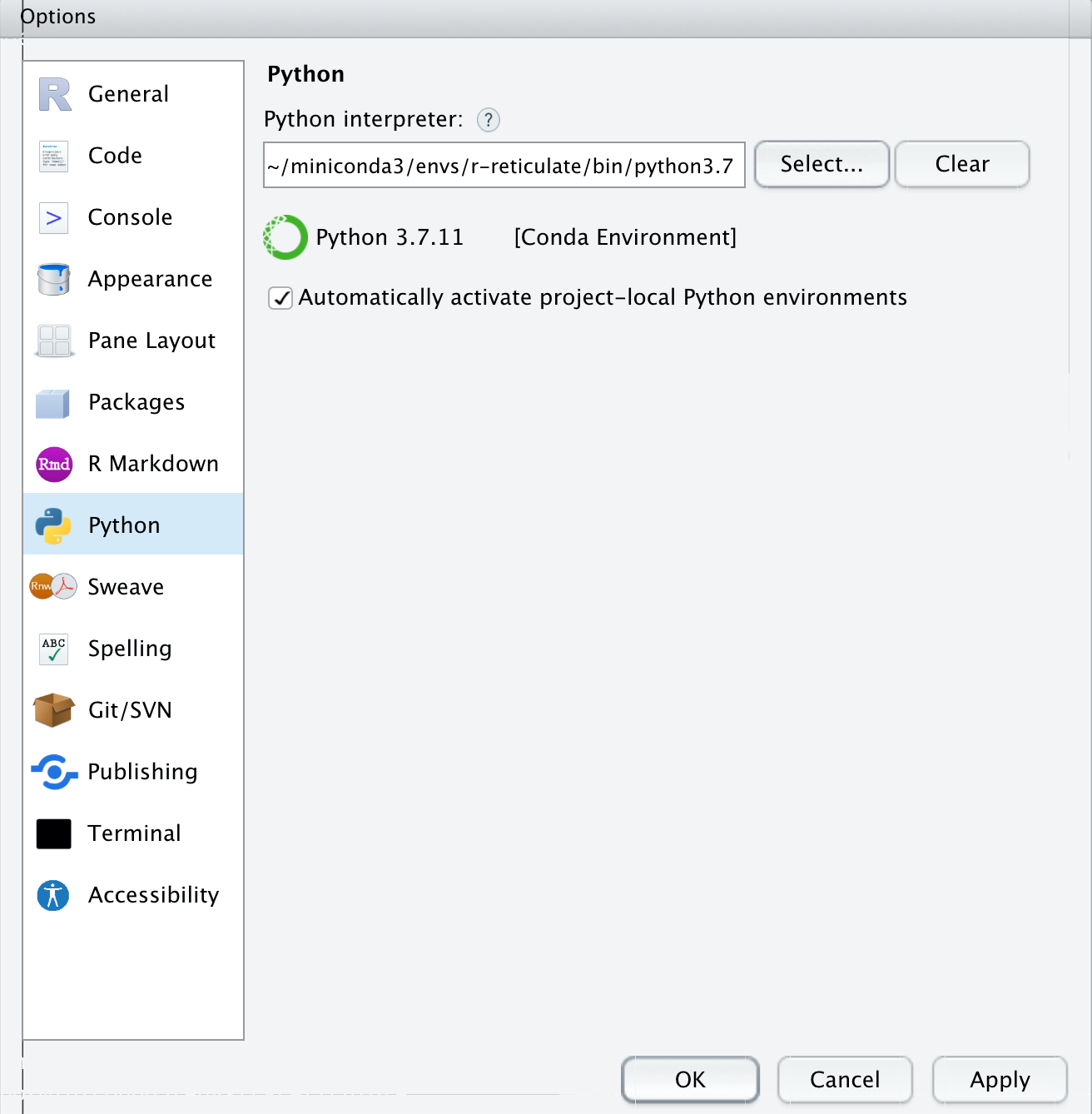Viewport: 1092px width, 1114px height.
Task: Go to the Spelling options section
Action: tap(133, 649)
